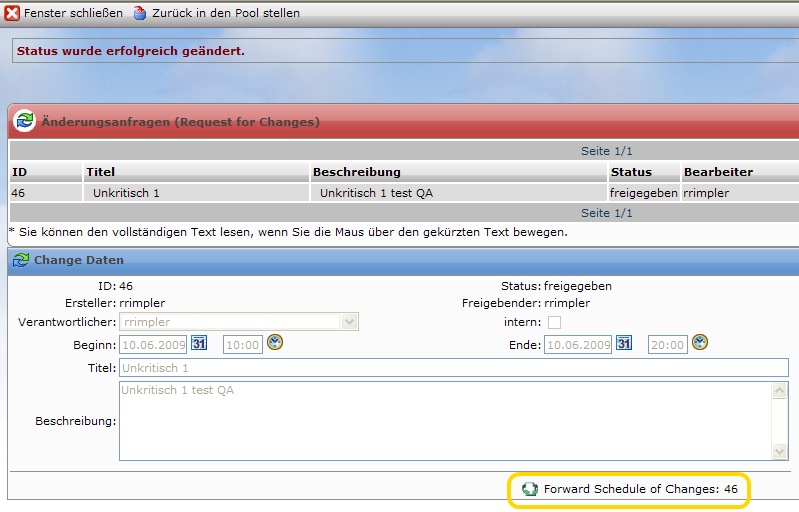The height and width of the screenshot is (512, 799).
Task: Sort by the Status column header
Action: (x=630, y=172)
